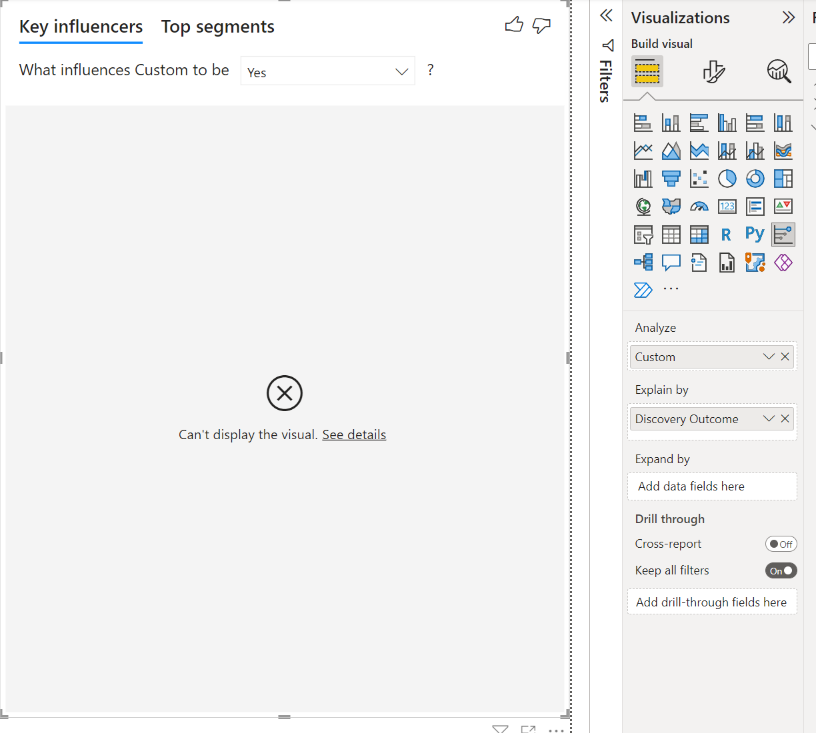The width and height of the screenshot is (816, 733).
Task: Click the Add drill-through fields well
Action: [712, 602]
